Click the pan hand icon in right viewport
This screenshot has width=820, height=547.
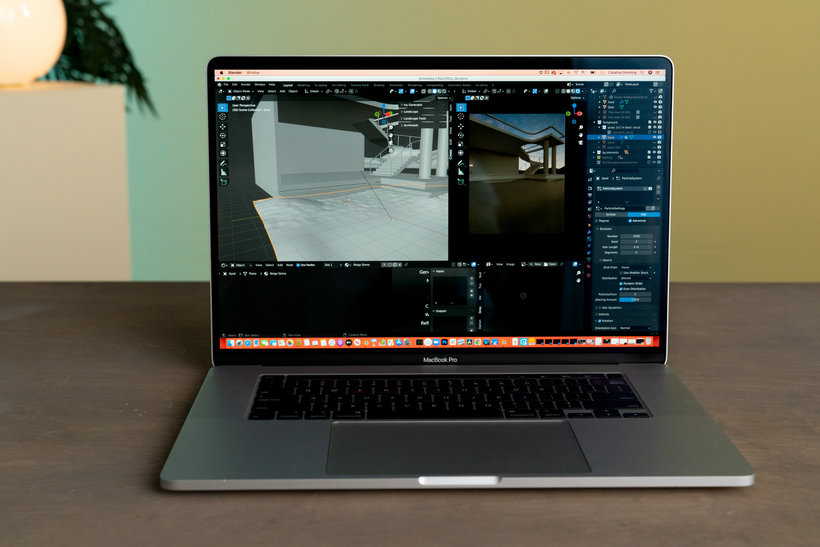(580, 135)
